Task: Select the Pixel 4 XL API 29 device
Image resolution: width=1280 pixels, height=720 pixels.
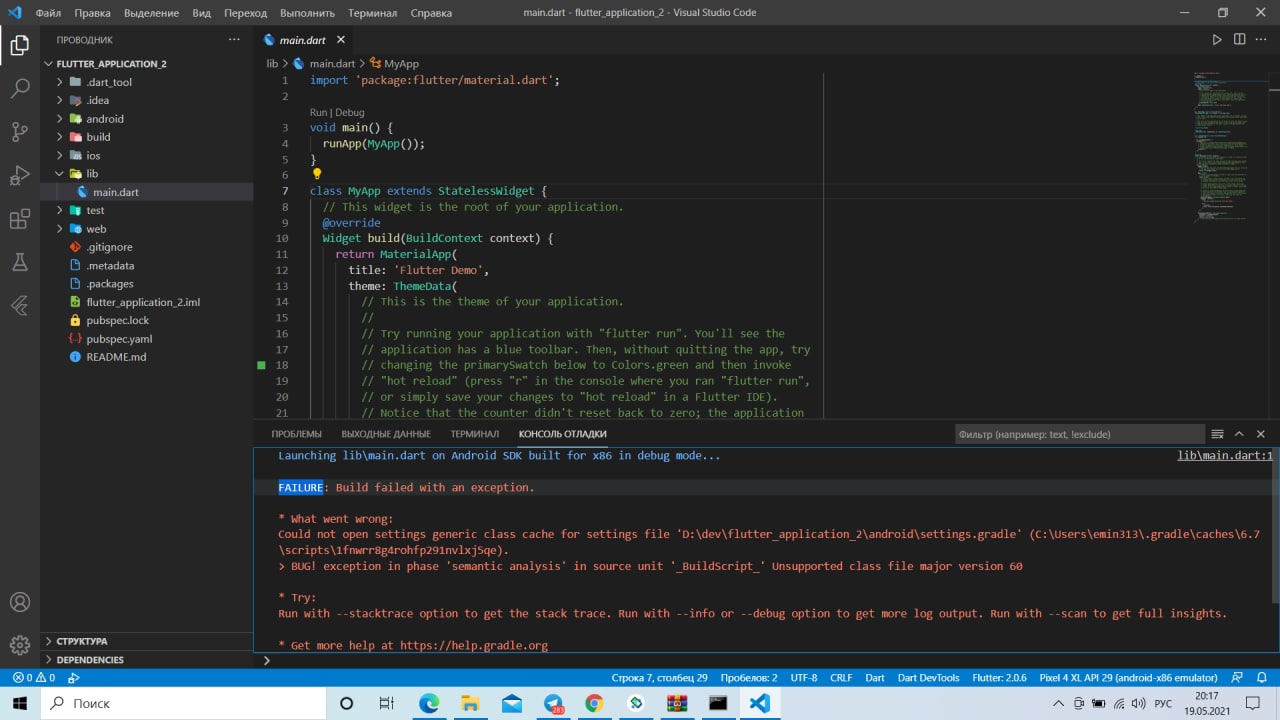Action: click(1128, 678)
